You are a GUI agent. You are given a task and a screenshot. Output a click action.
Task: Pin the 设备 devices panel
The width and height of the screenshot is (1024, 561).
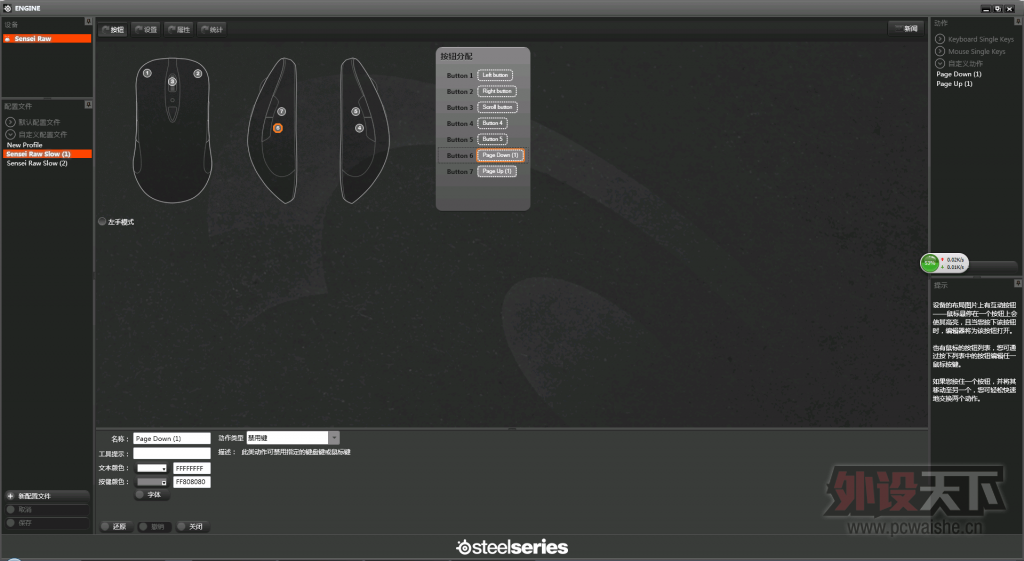pyautogui.click(x=88, y=22)
